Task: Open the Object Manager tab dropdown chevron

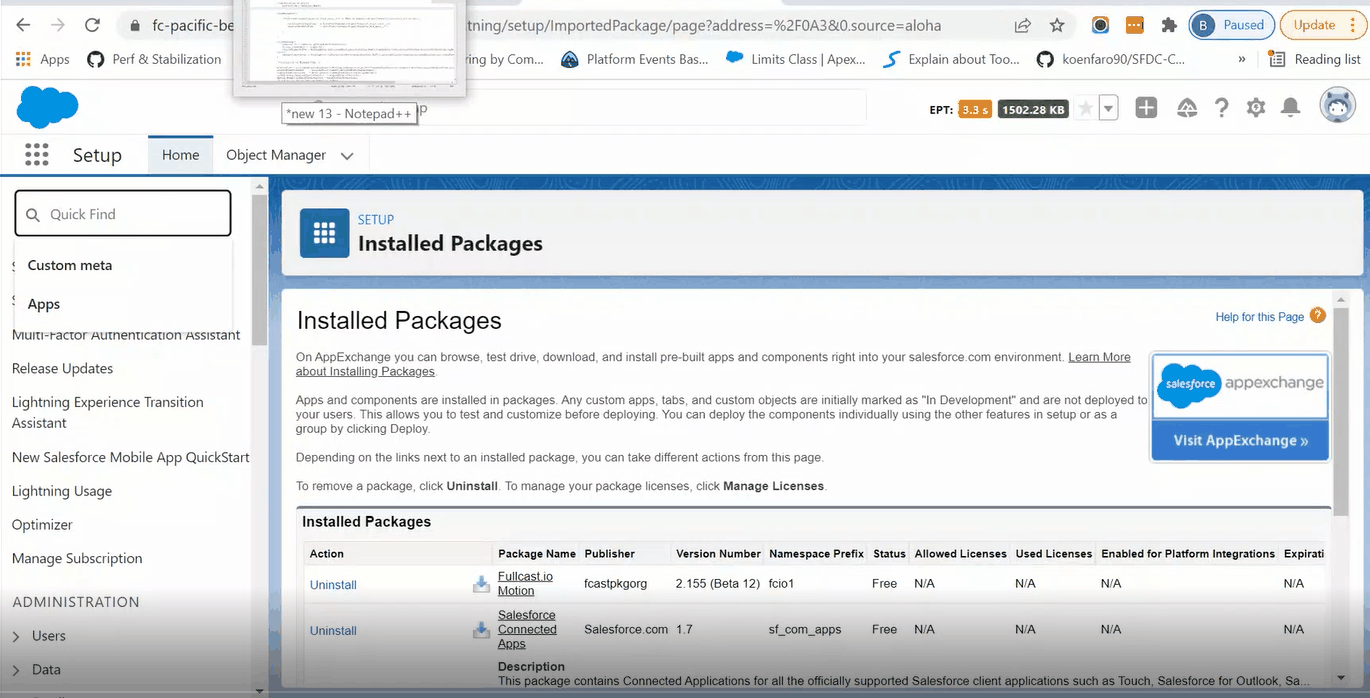Action: coord(347,156)
